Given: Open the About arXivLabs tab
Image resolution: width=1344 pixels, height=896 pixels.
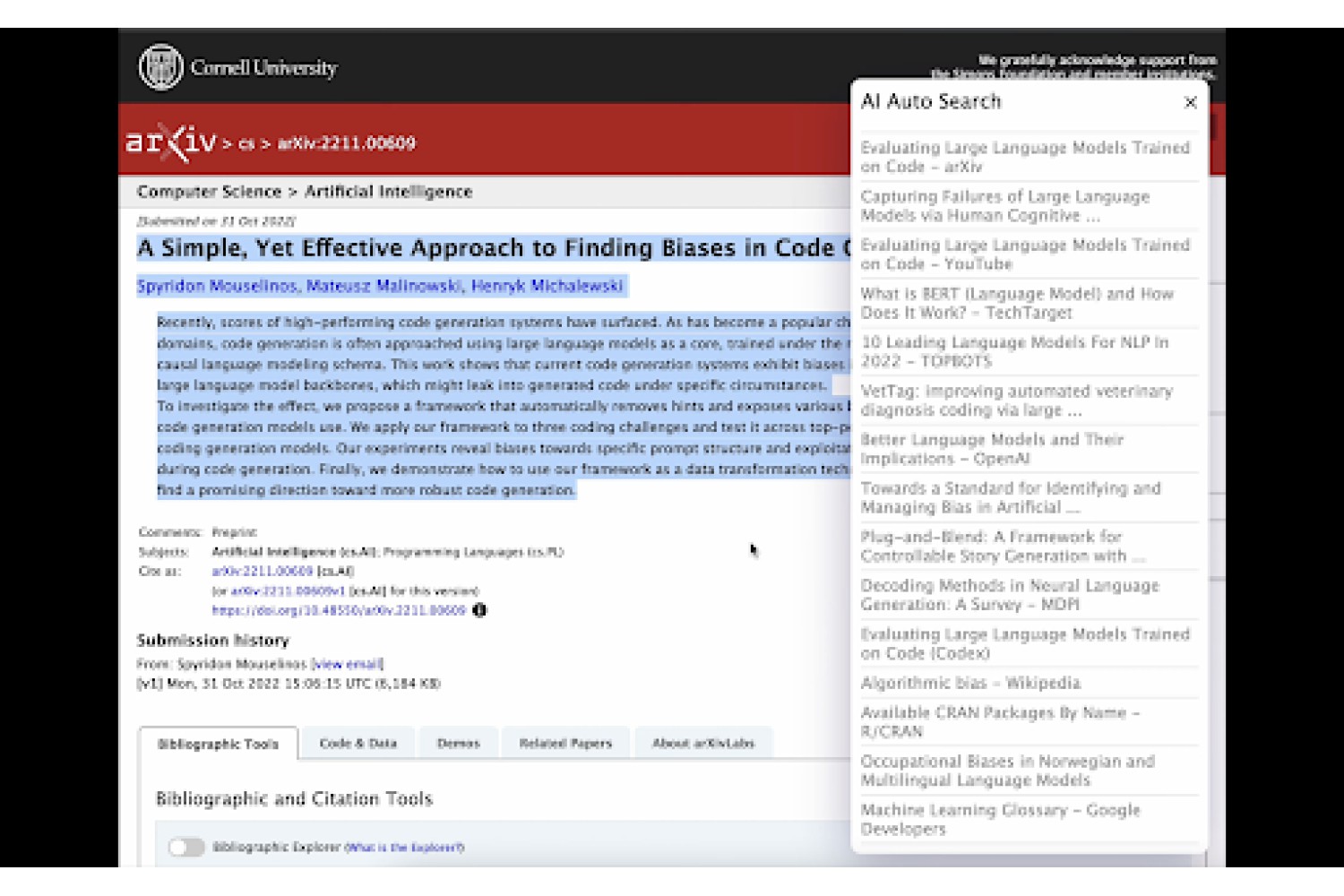Looking at the screenshot, I should (703, 743).
